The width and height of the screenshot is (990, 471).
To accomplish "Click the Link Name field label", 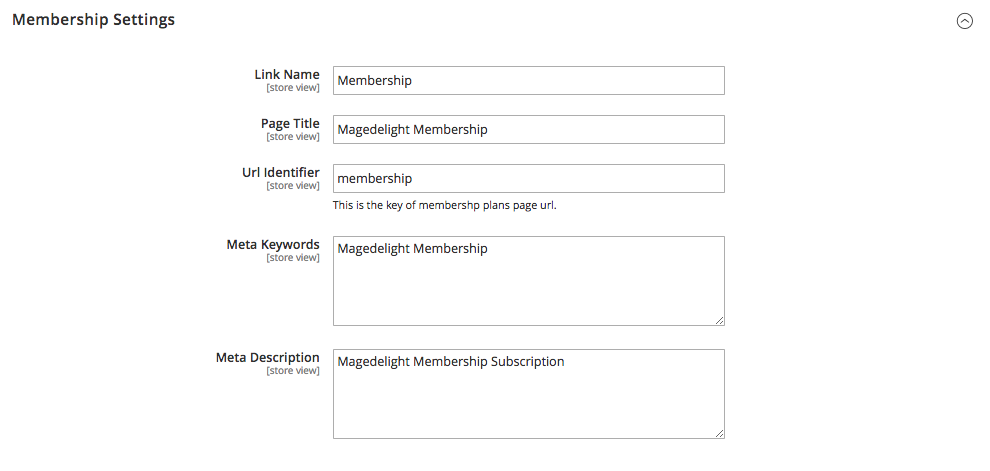I will [287, 75].
